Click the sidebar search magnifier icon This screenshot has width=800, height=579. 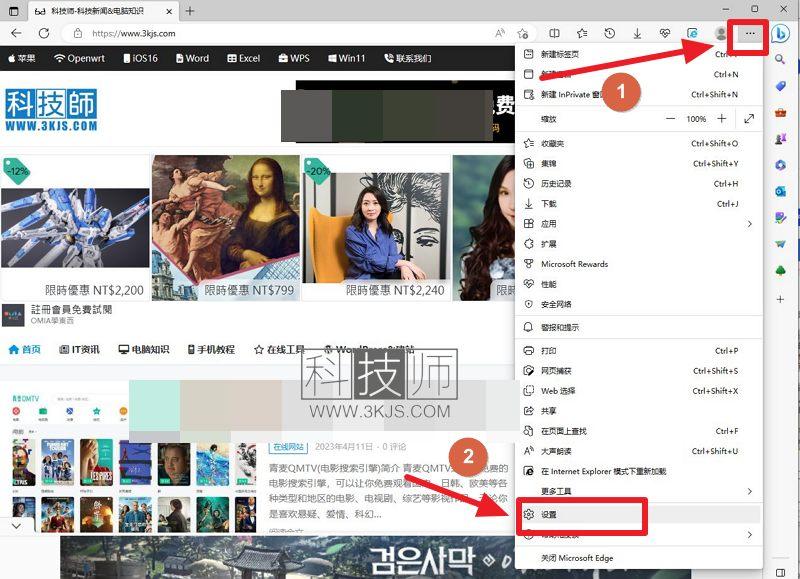coord(780,60)
